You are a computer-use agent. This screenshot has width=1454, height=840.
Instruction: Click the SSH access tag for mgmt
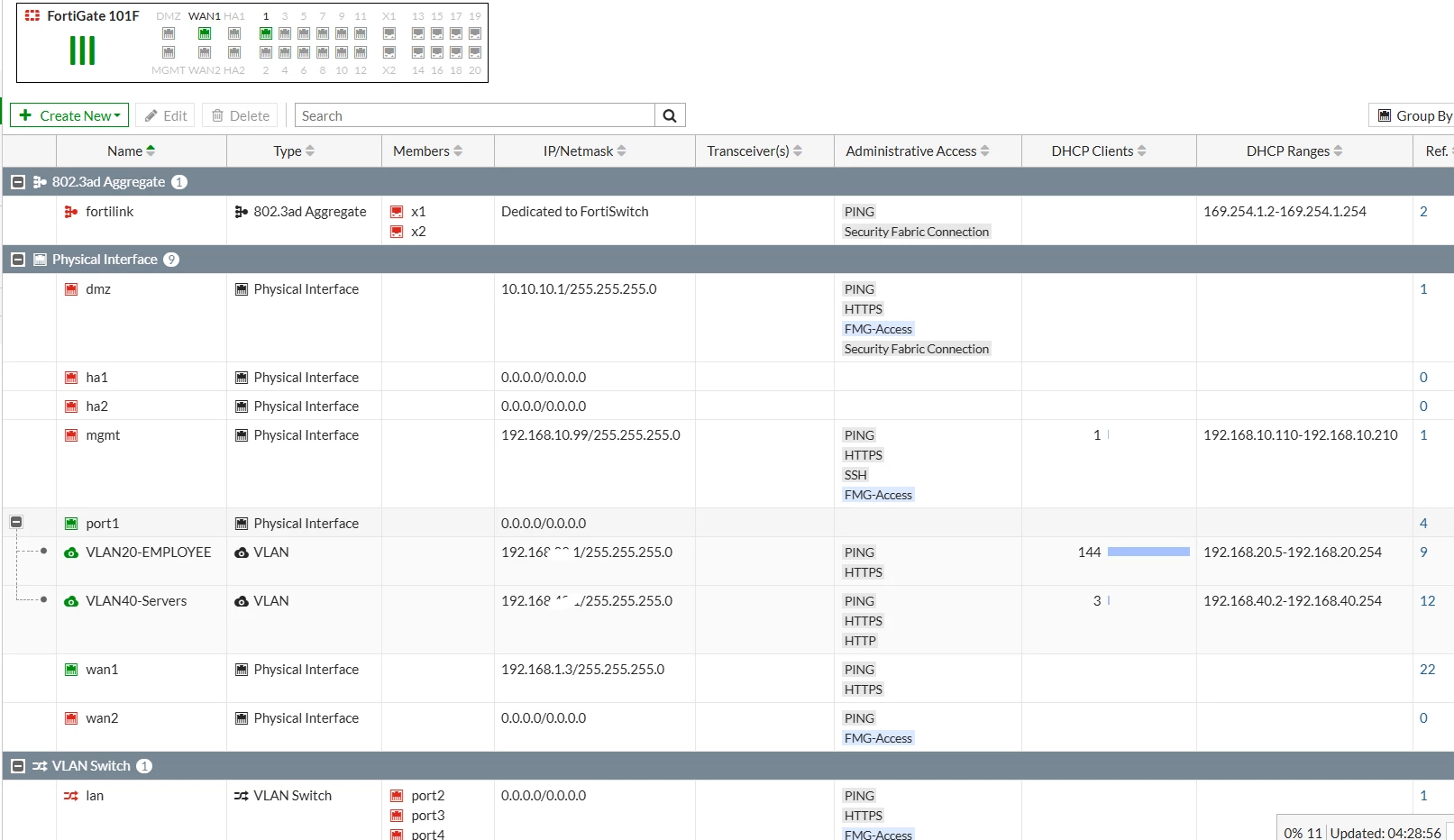pyautogui.click(x=855, y=475)
